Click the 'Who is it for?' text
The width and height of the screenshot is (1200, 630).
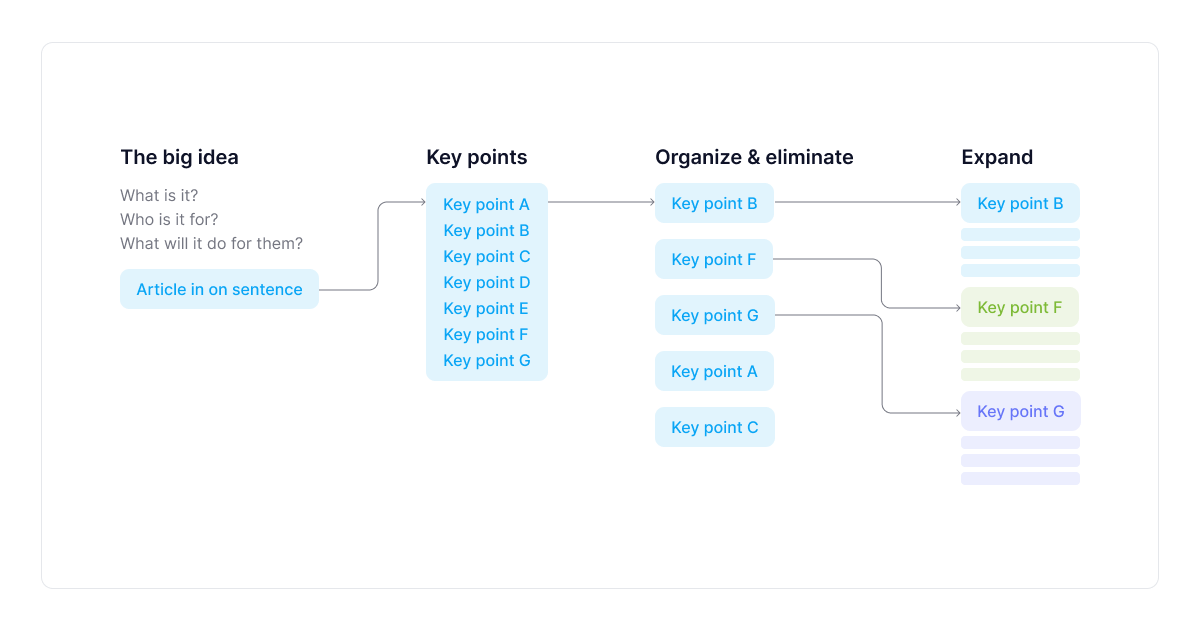[169, 219]
